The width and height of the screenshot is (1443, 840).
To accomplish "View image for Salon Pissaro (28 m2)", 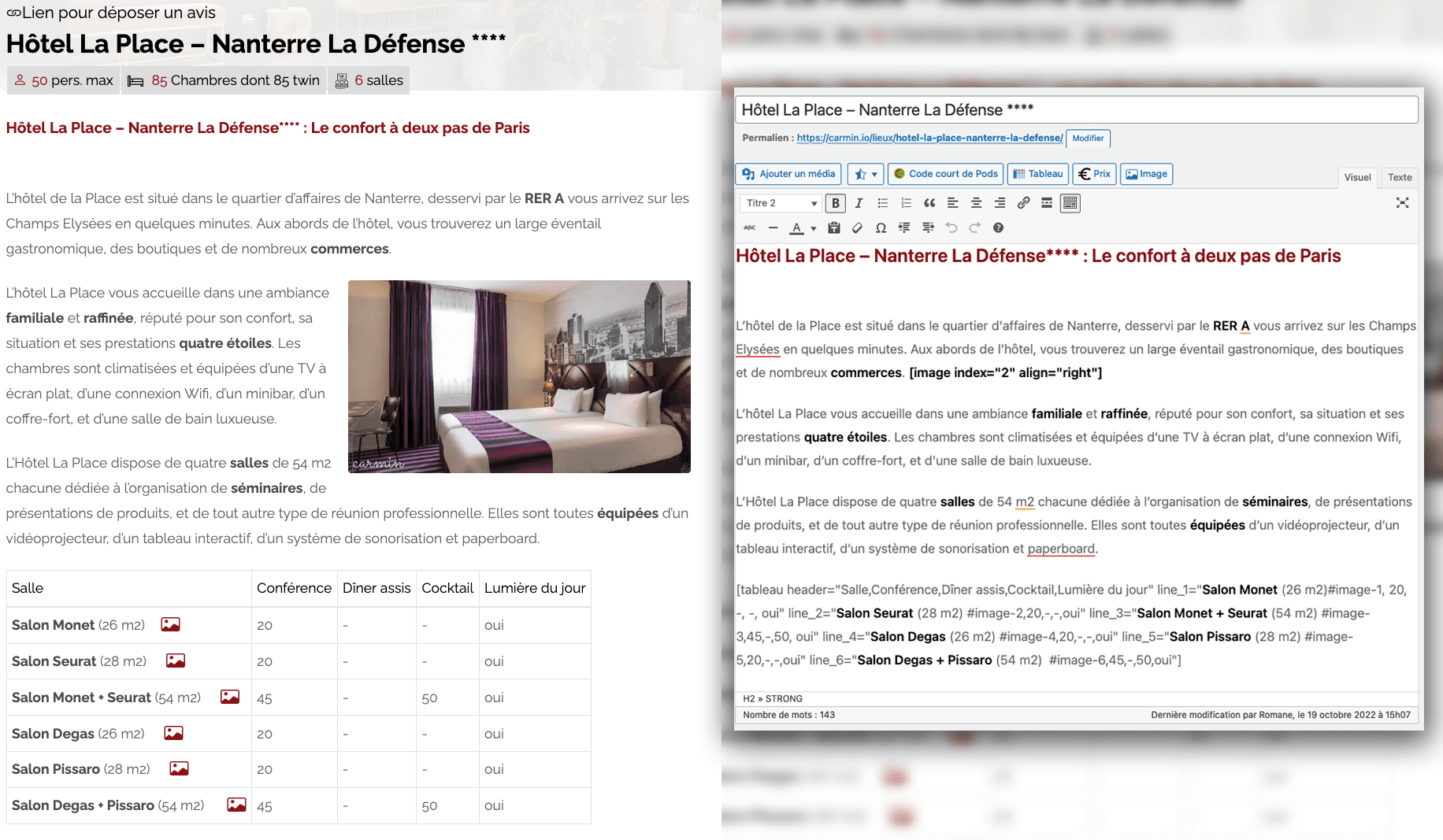I will pos(179,768).
